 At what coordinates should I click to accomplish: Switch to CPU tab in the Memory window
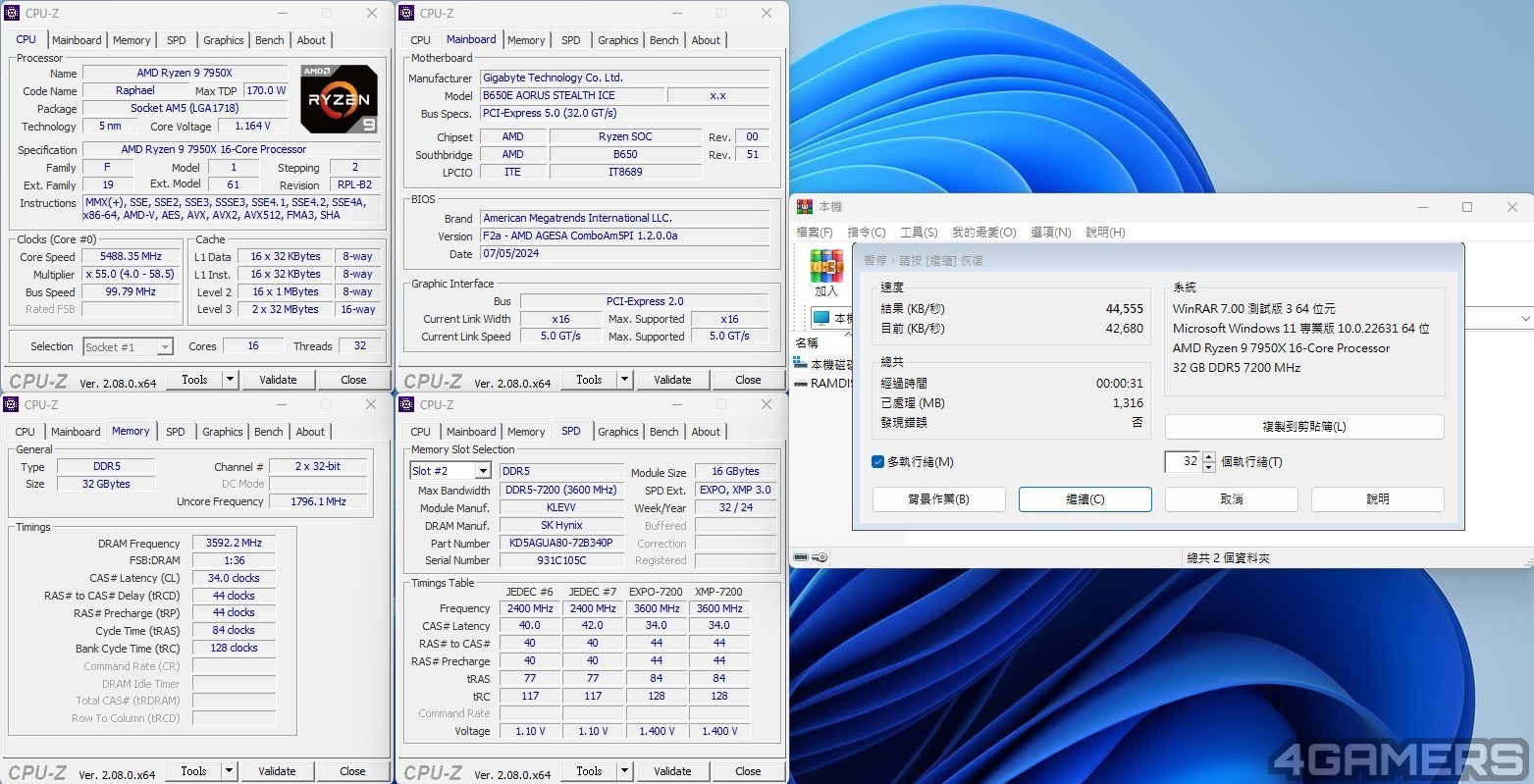[26, 432]
